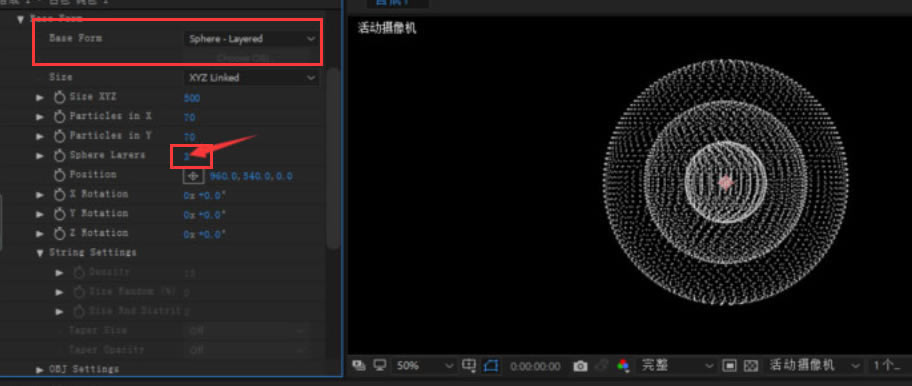Click the 0:00:00:00 current time display
This screenshot has width=912, height=386.
tap(535, 366)
